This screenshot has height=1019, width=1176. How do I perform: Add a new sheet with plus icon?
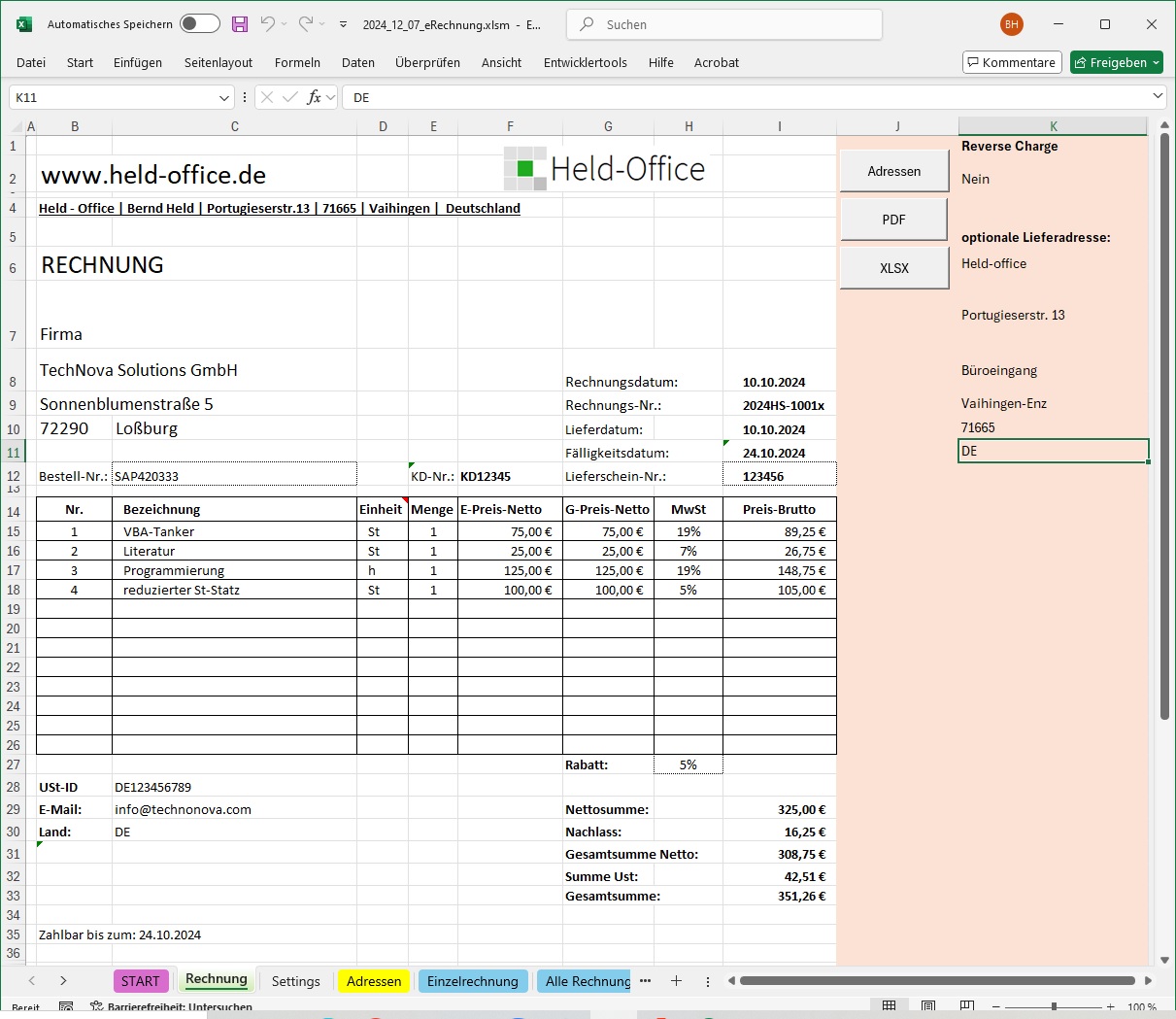(x=677, y=981)
